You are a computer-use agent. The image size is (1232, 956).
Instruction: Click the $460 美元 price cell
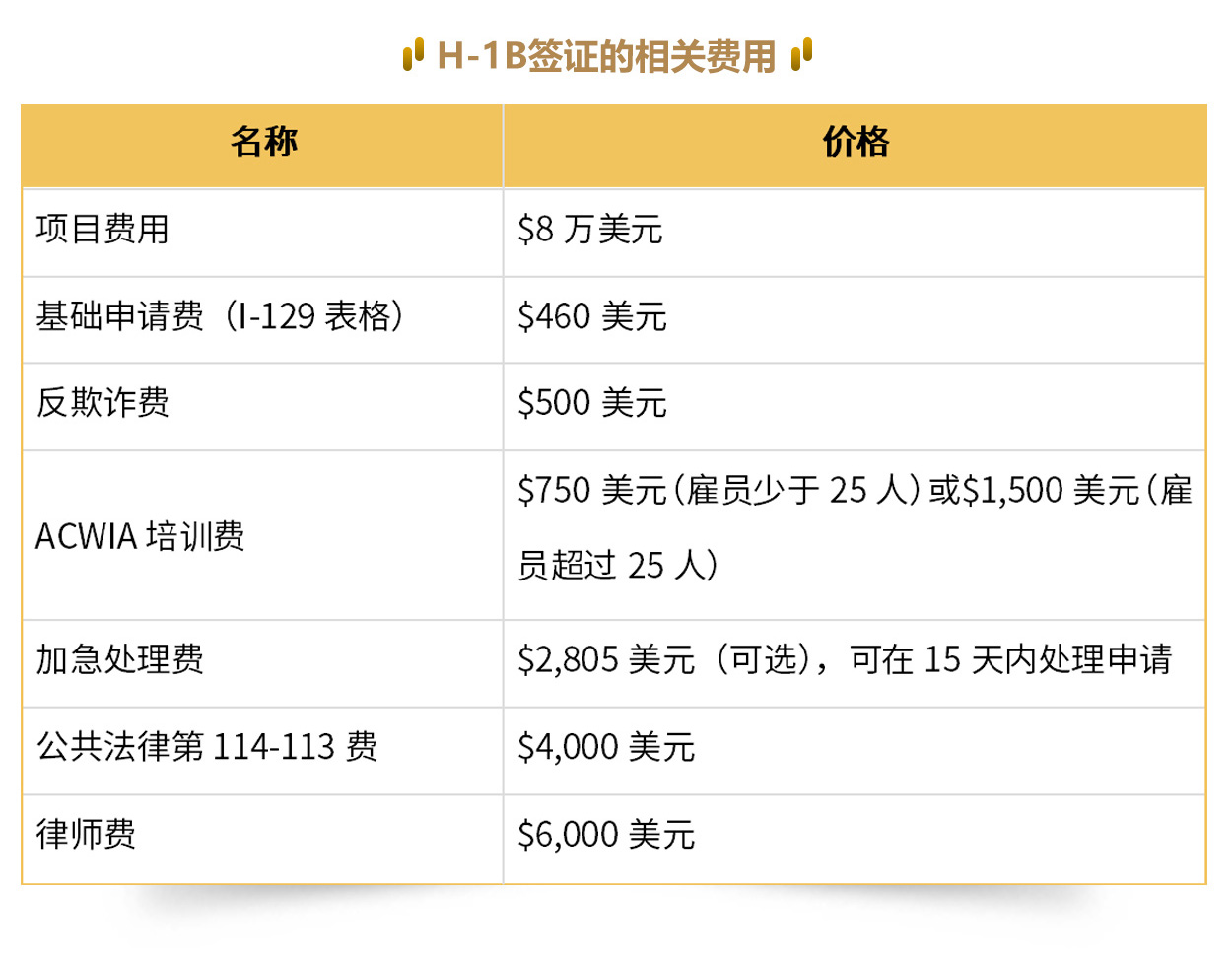point(591,316)
